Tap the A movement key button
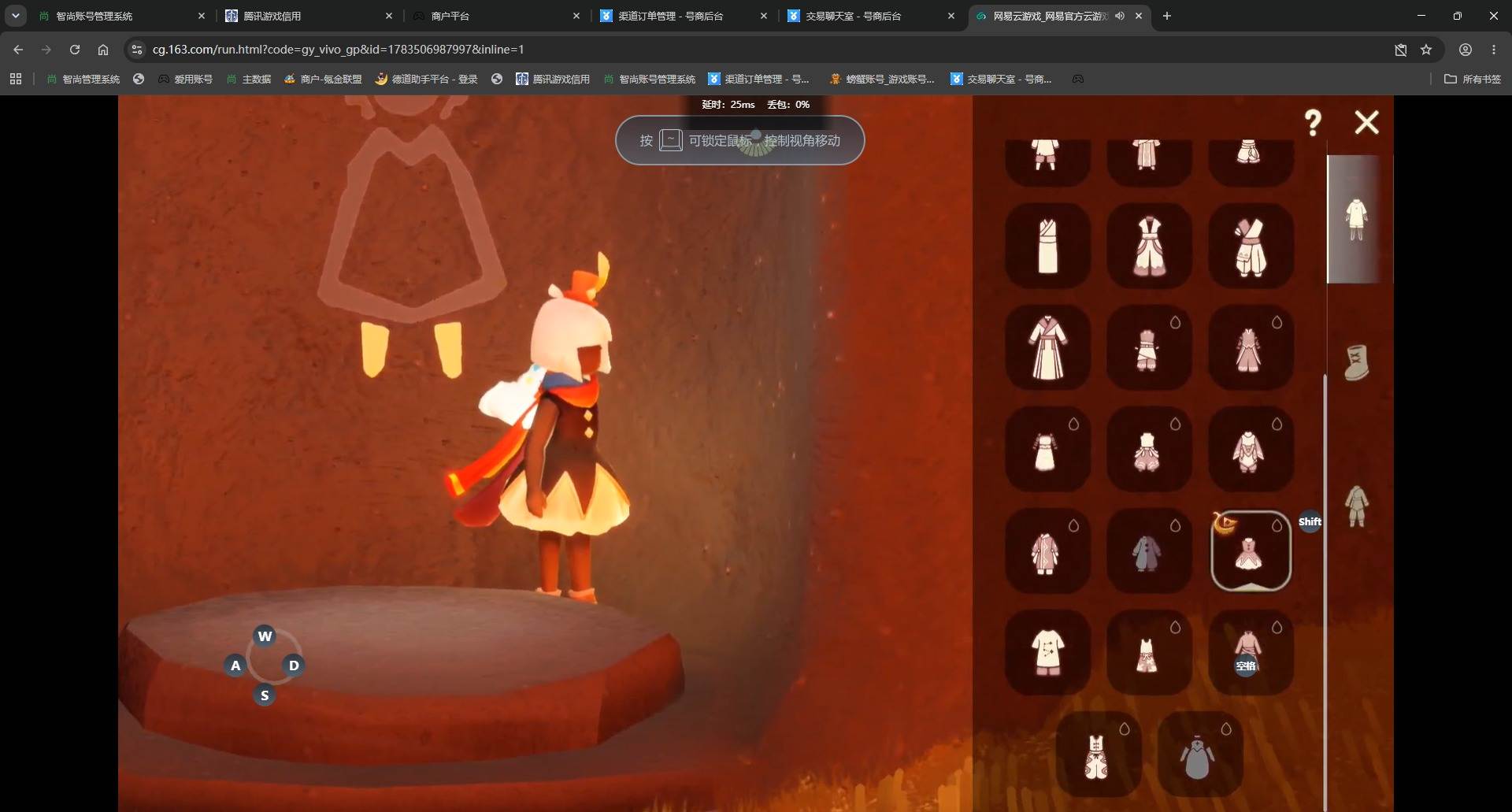The width and height of the screenshot is (1512, 812). coord(235,666)
